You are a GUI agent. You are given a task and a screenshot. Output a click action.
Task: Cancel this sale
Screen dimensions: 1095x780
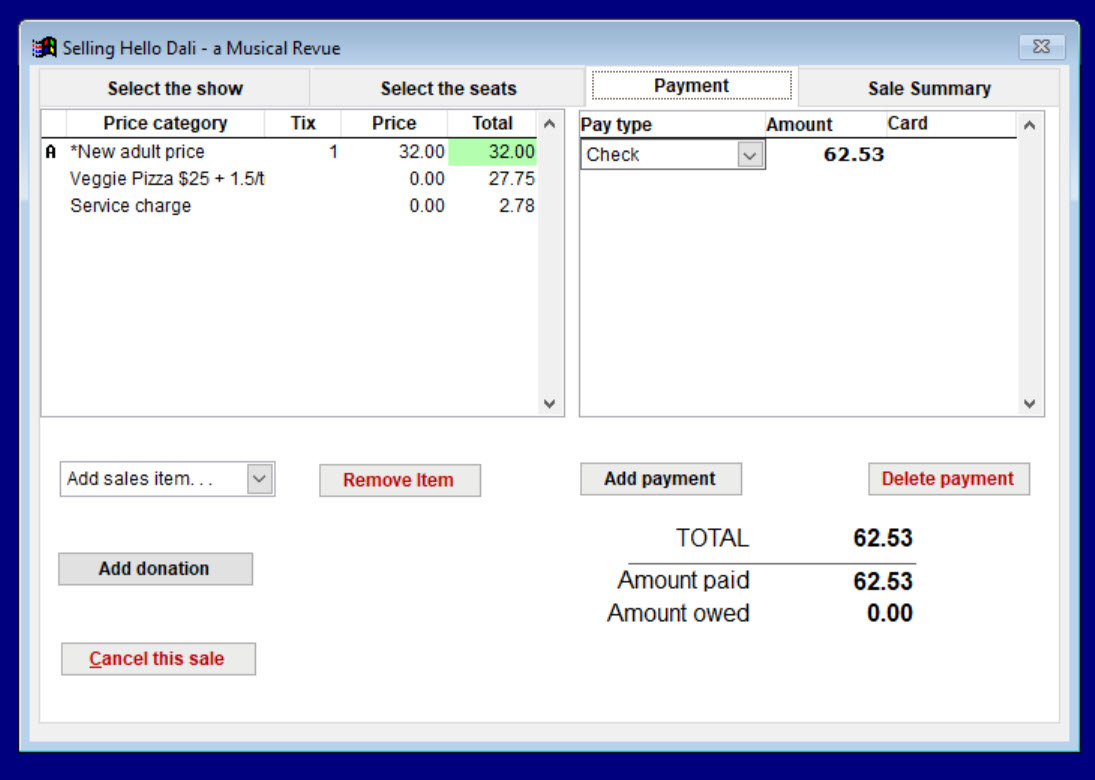point(158,658)
